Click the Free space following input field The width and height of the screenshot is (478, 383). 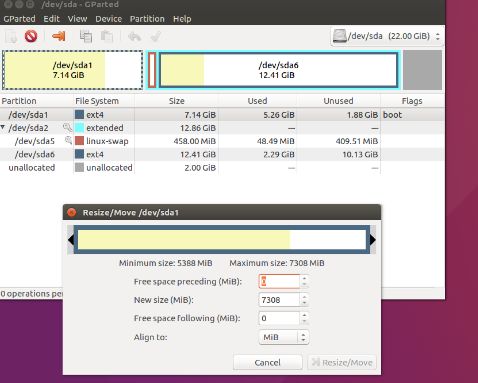click(x=279, y=318)
